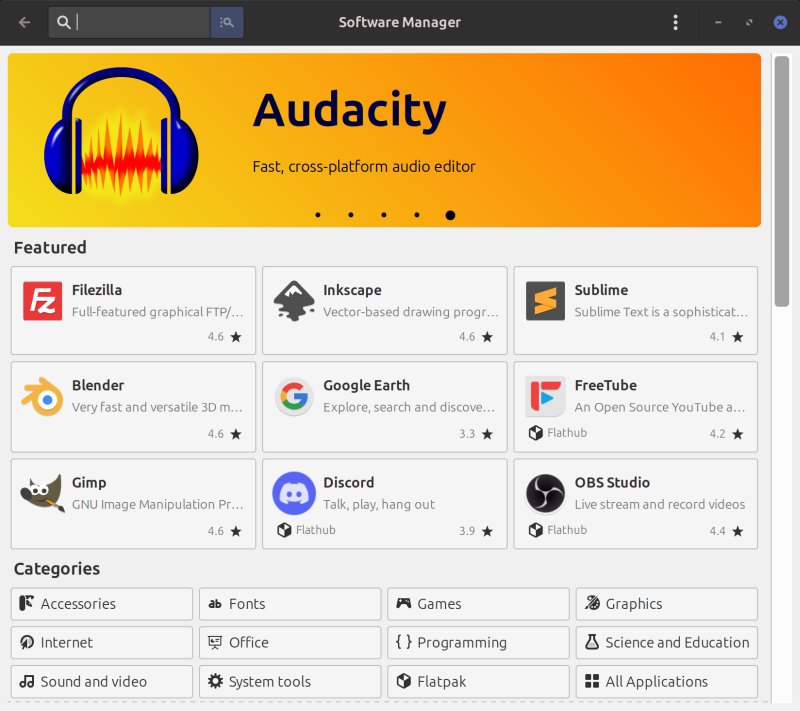Click the 3.9 rating on Discord card
800x711 pixels.
pyautogui.click(x=467, y=531)
